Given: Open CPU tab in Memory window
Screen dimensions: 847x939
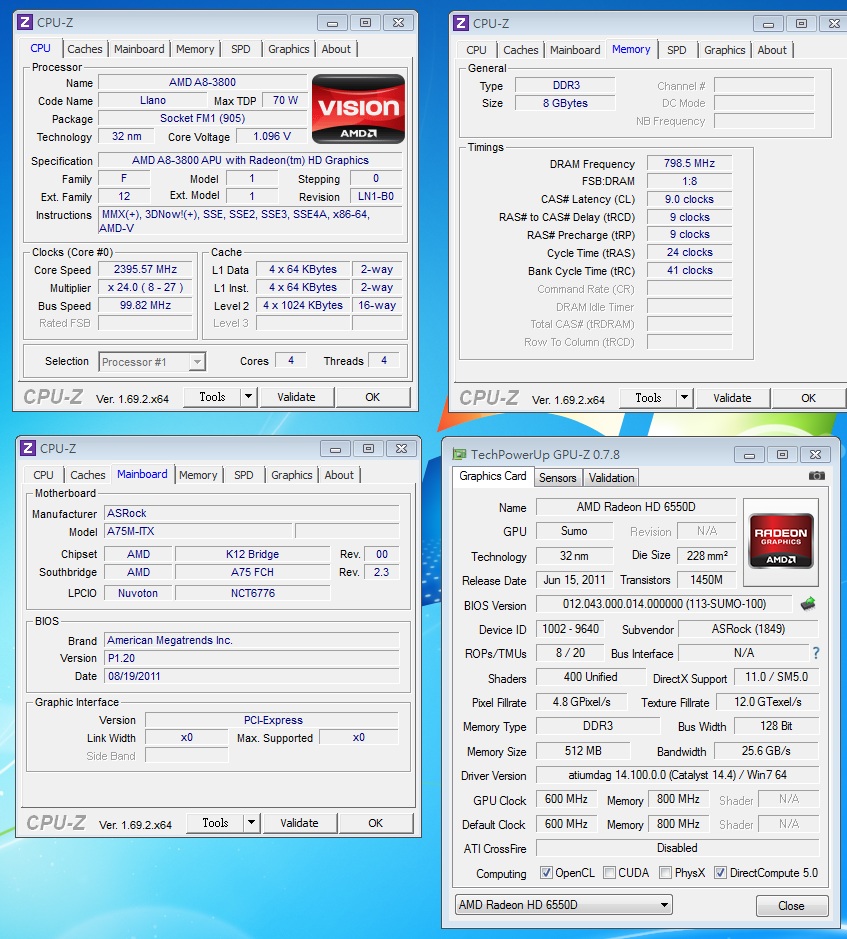Looking at the screenshot, I should pos(476,50).
